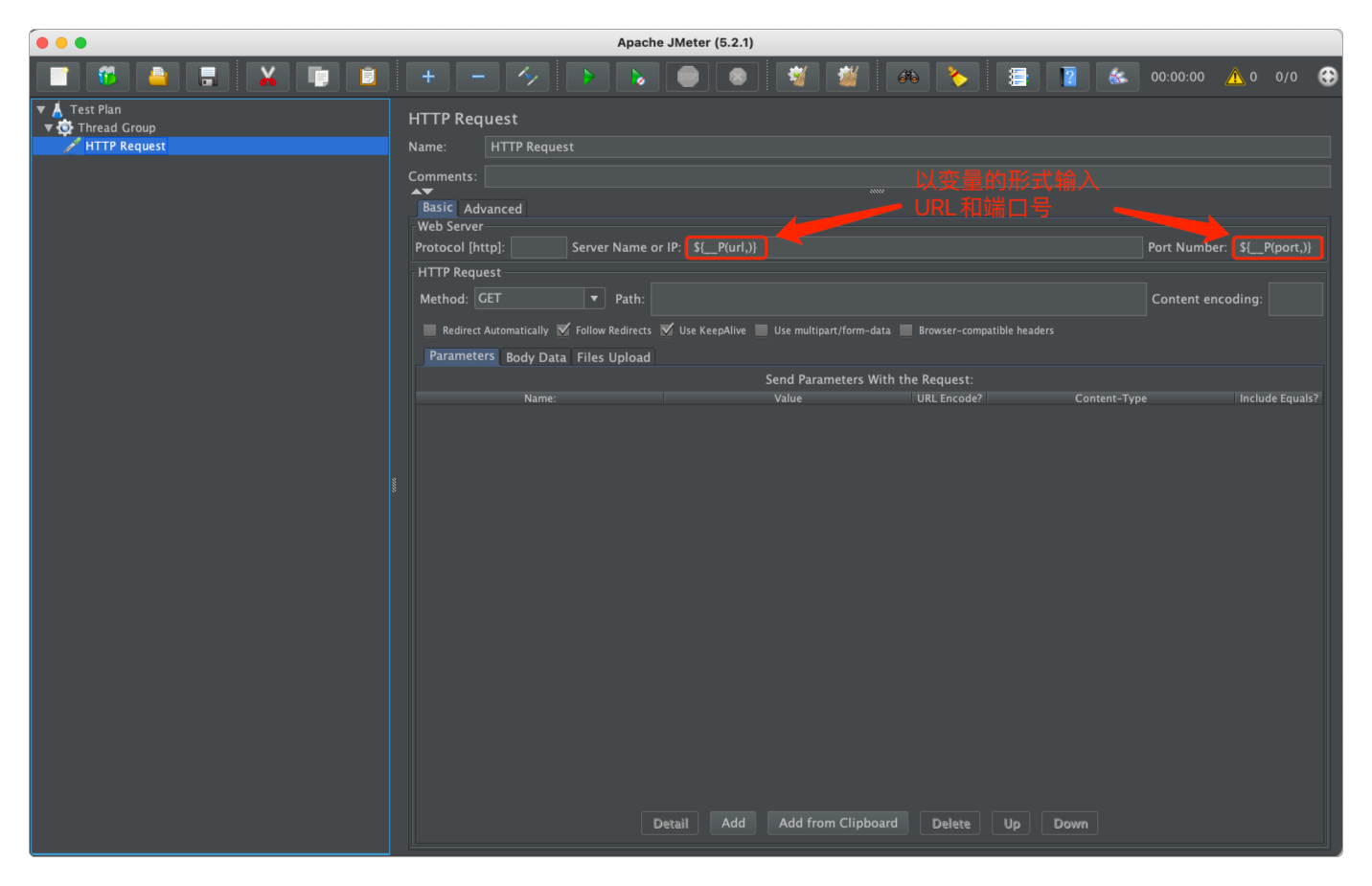This screenshot has height=886, width=1372.
Task: Click the Delete parameter button
Action: (x=950, y=824)
